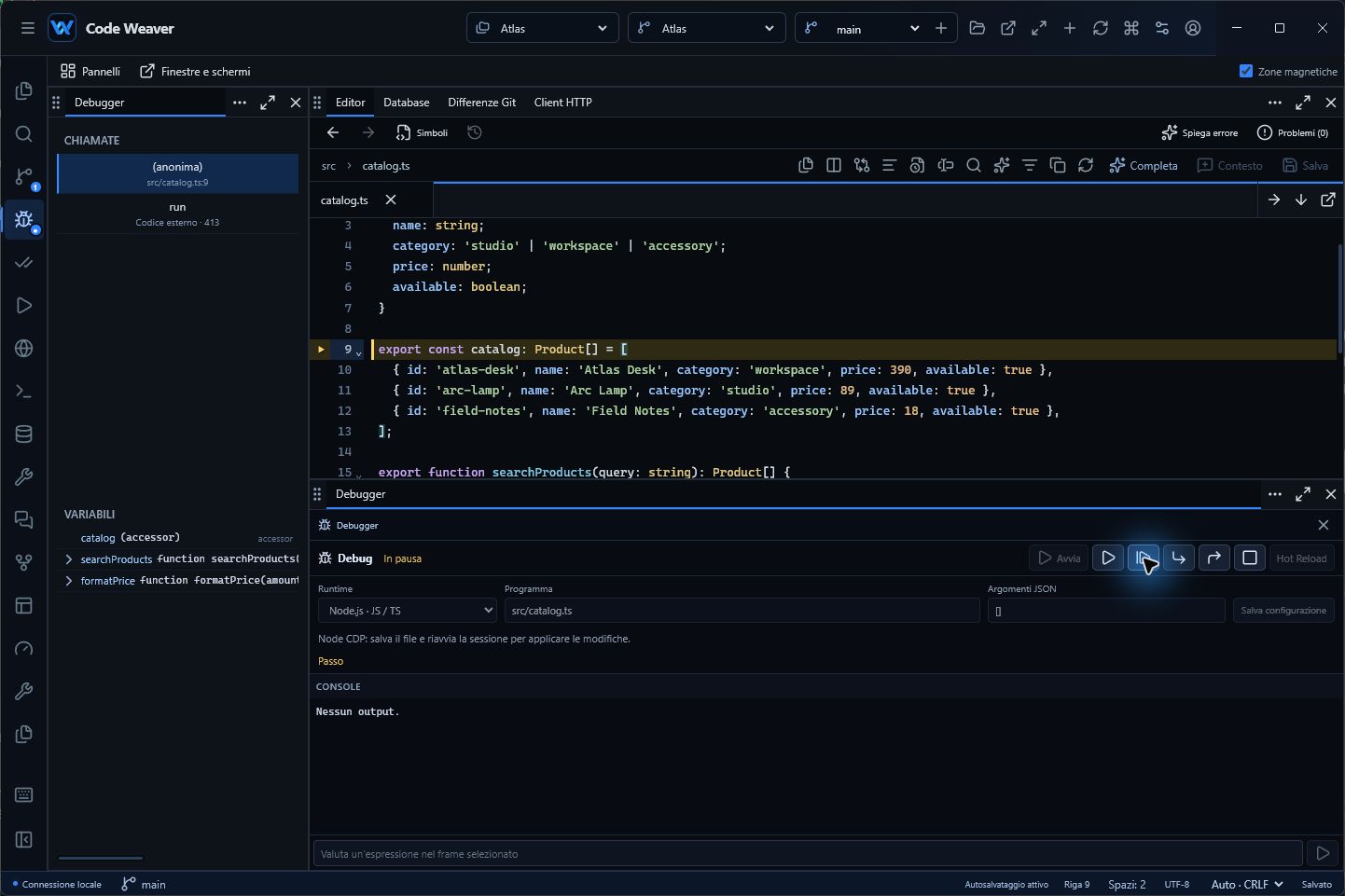Click the Finestre e schermi button

[195, 72]
